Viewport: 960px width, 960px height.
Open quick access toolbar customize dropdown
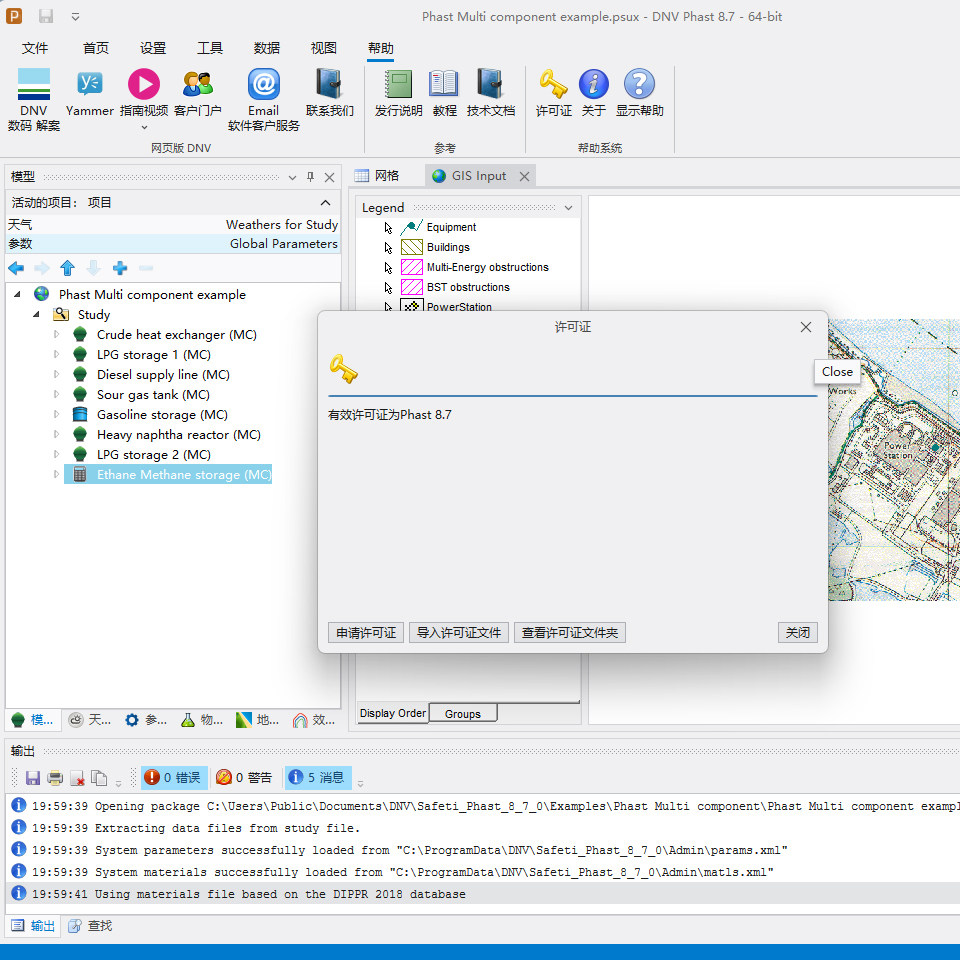(75, 17)
